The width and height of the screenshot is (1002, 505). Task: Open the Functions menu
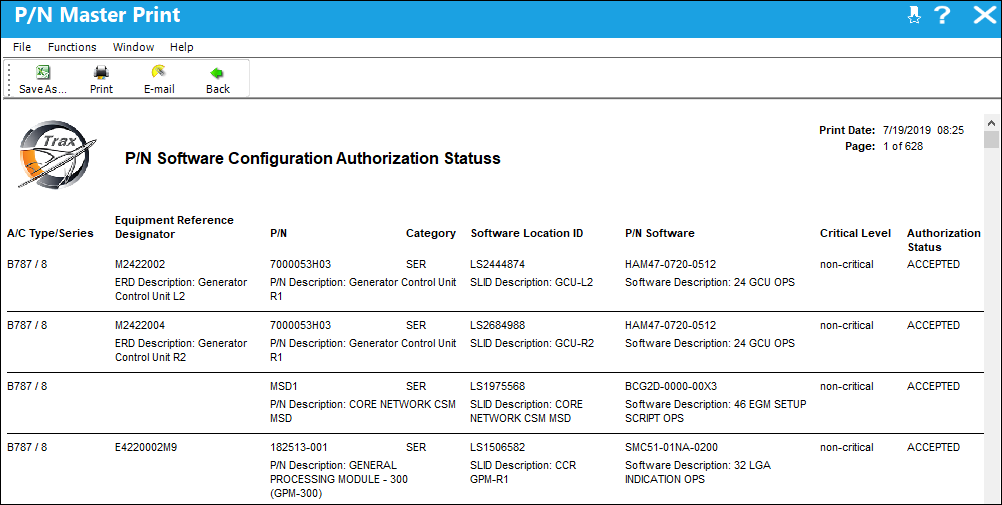[x=72, y=47]
